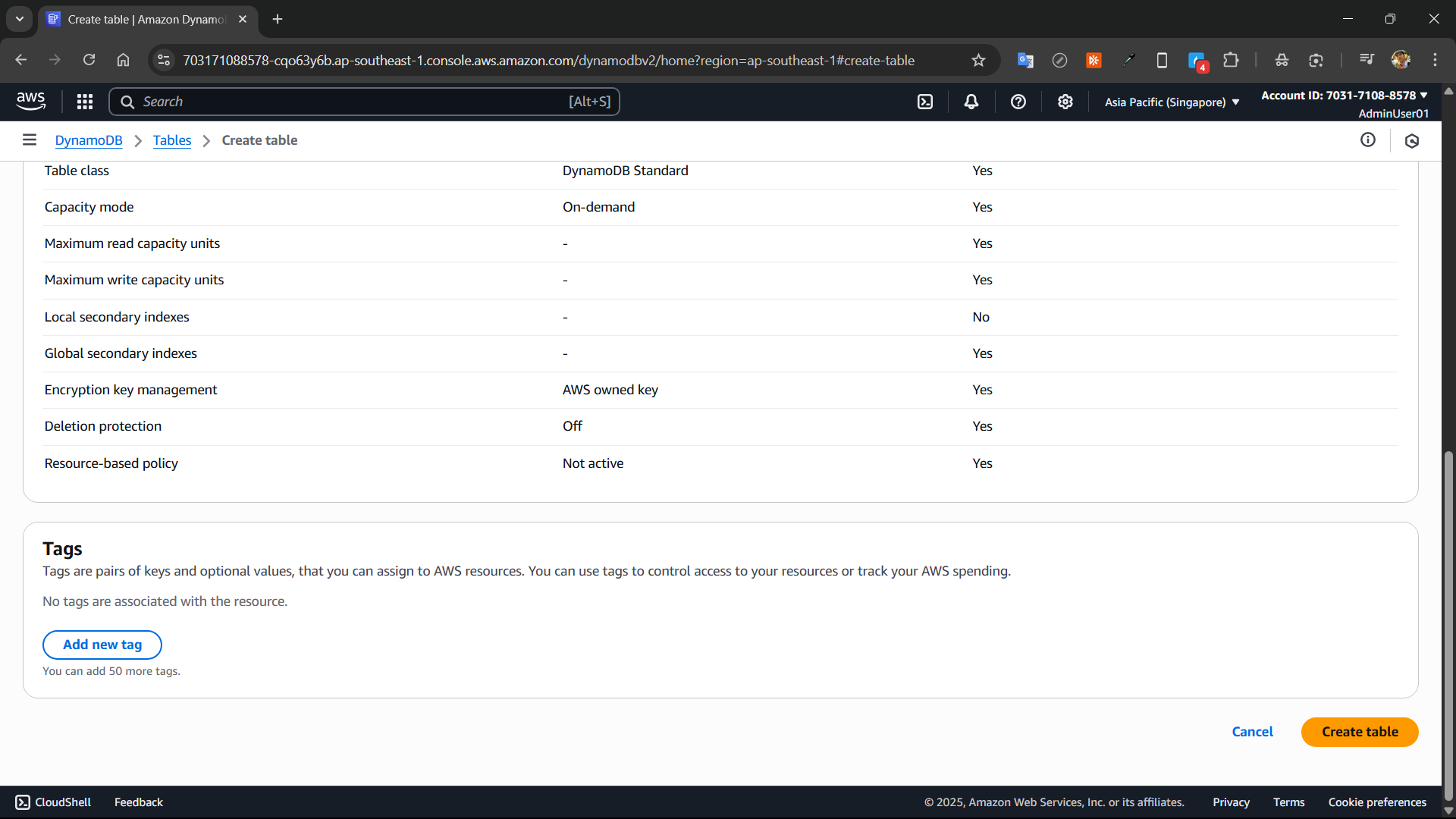Select the 'DynamoDB Standard' table class value

[x=625, y=171]
